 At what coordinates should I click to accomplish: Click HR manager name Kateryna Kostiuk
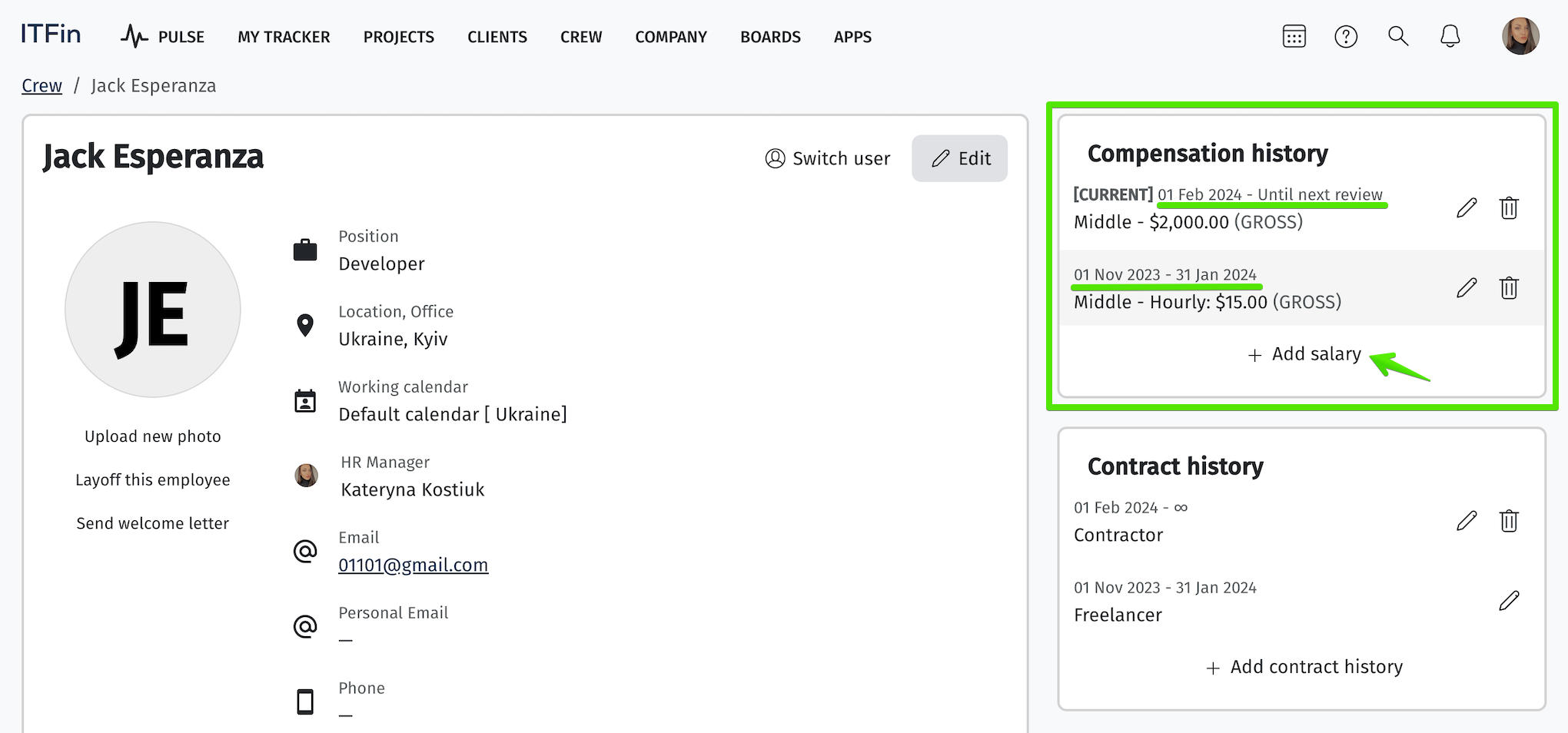point(413,489)
